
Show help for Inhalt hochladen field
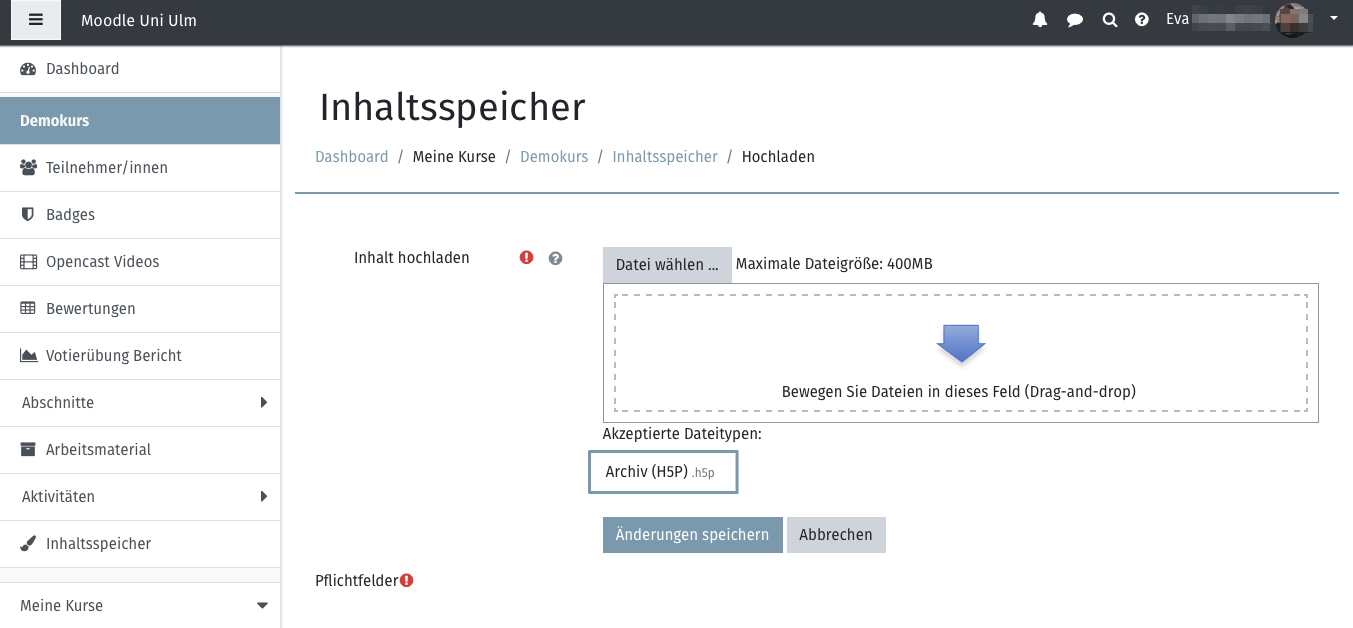[x=556, y=258]
